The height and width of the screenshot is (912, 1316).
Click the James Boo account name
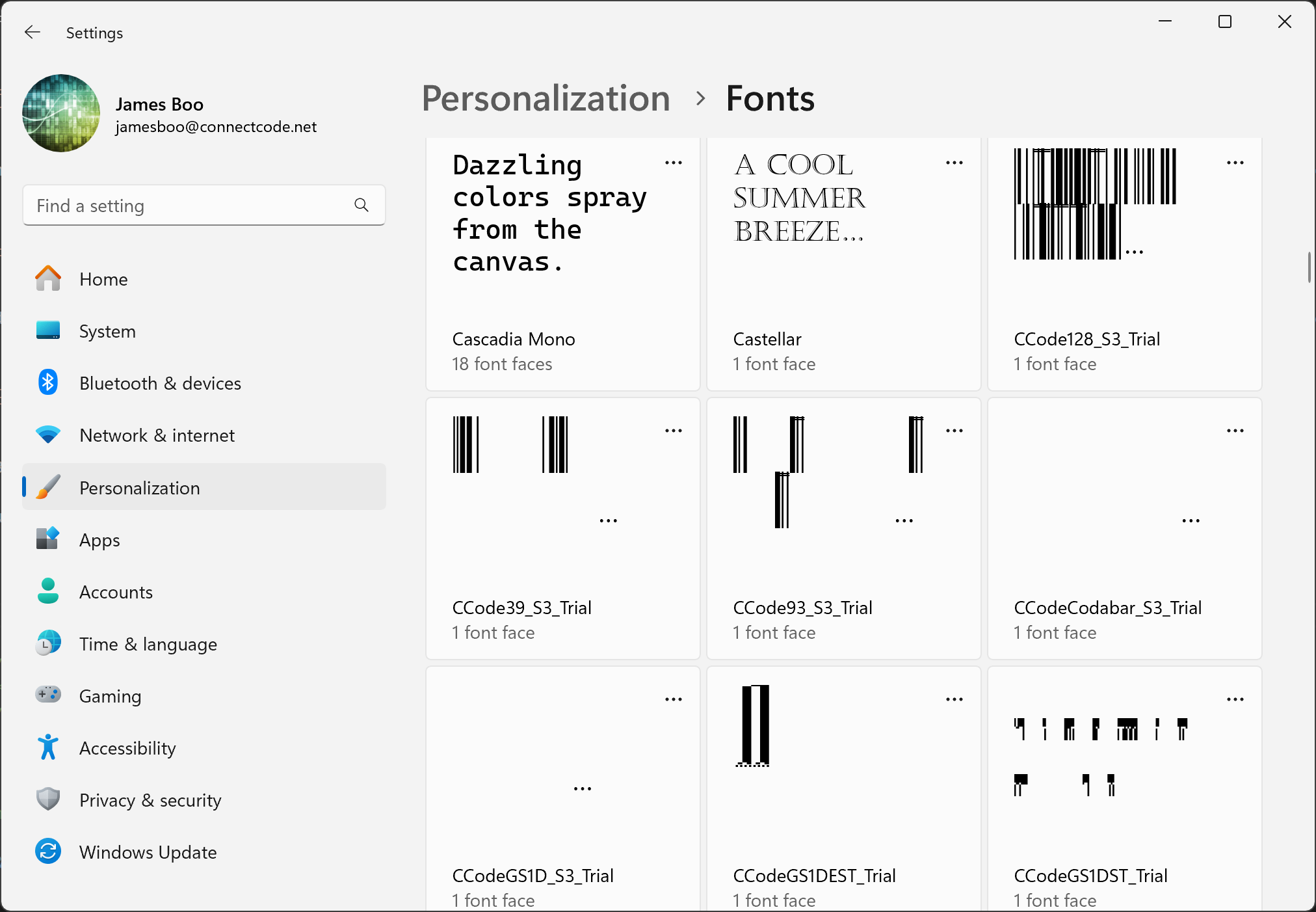(159, 104)
